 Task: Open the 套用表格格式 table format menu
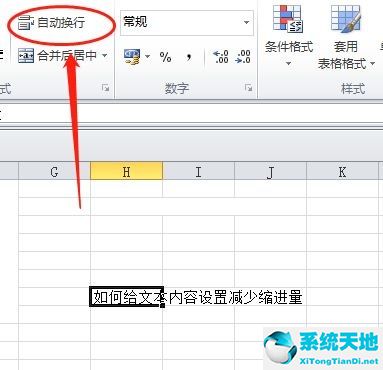click(x=346, y=36)
